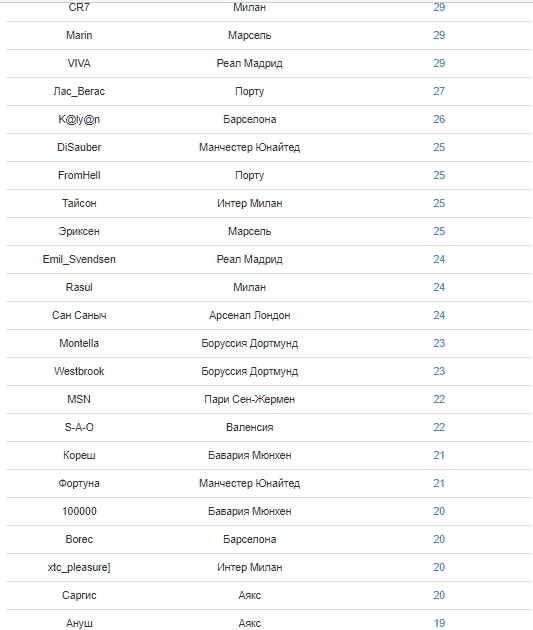533x630 pixels.
Task: Click the VIVA player name
Action: pyautogui.click(x=79, y=63)
